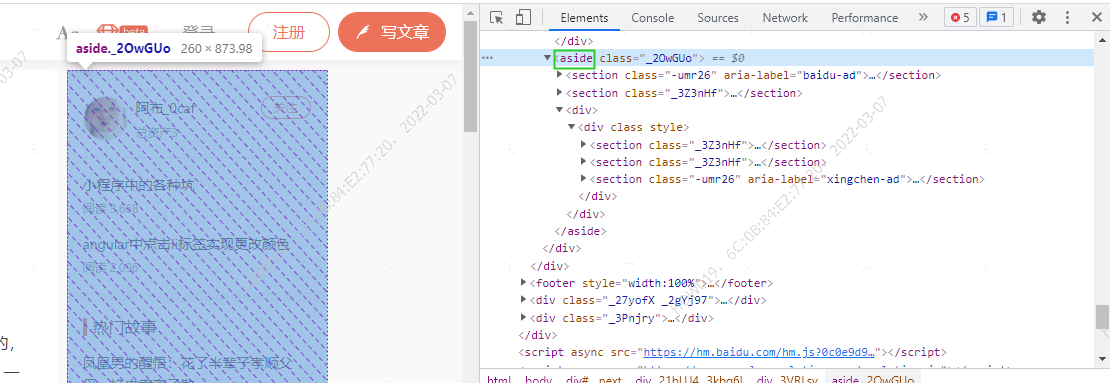Click the blue messages counter badge
This screenshot has height=383, width=1110.
pyautogui.click(x=997, y=18)
